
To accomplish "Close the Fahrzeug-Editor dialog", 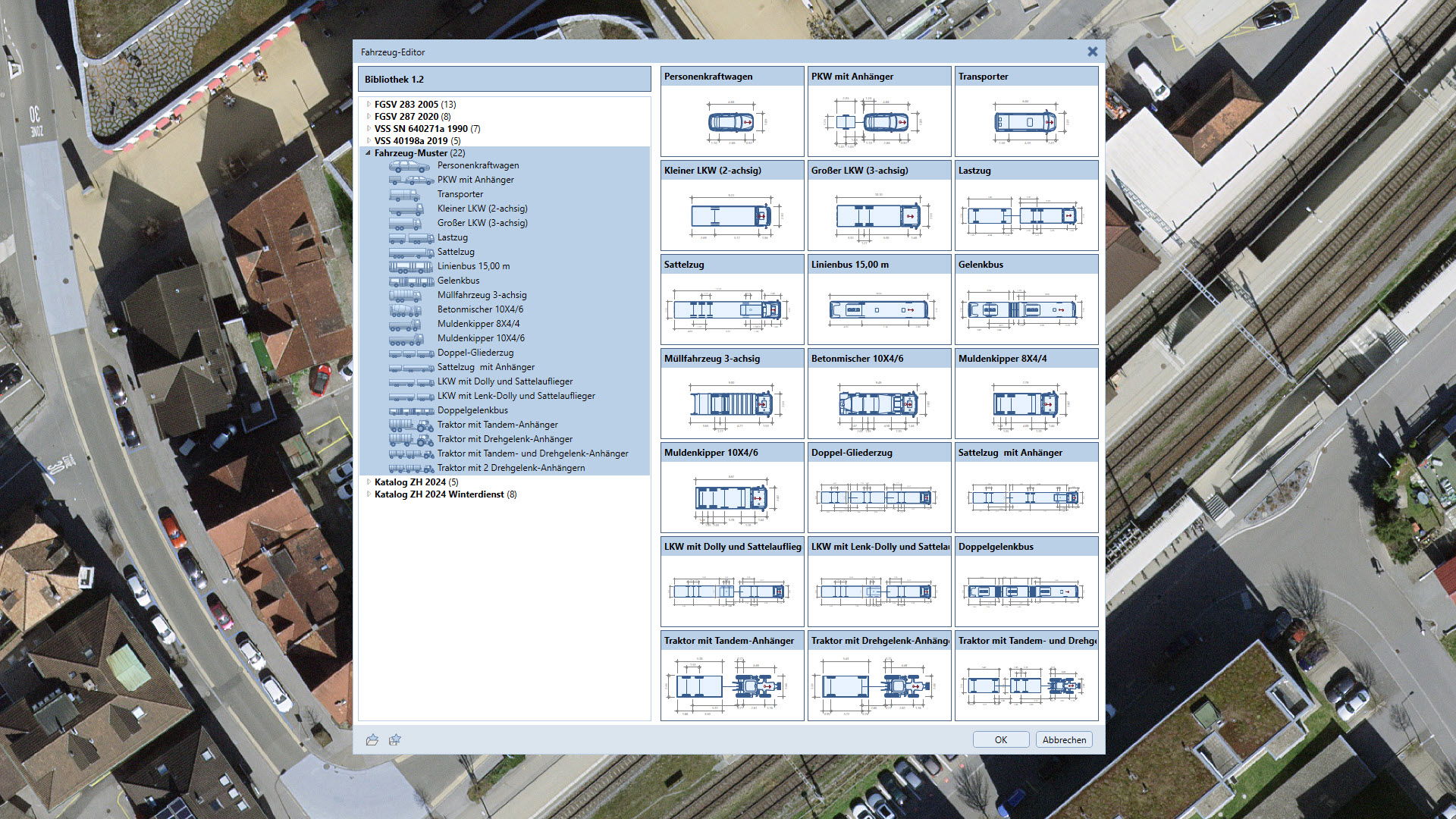I will (1092, 52).
